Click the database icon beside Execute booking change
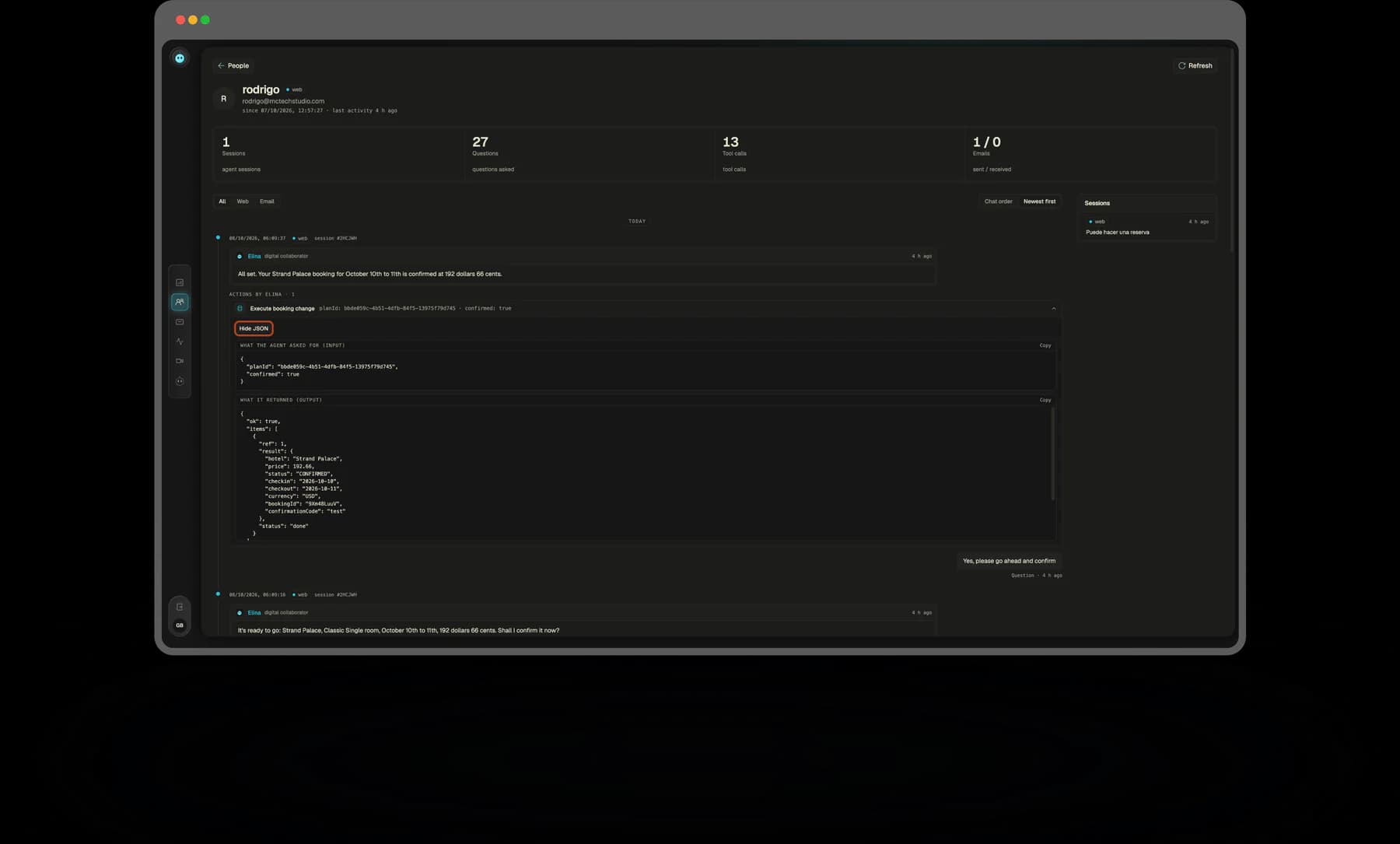This screenshot has width=1400, height=844. [x=240, y=309]
